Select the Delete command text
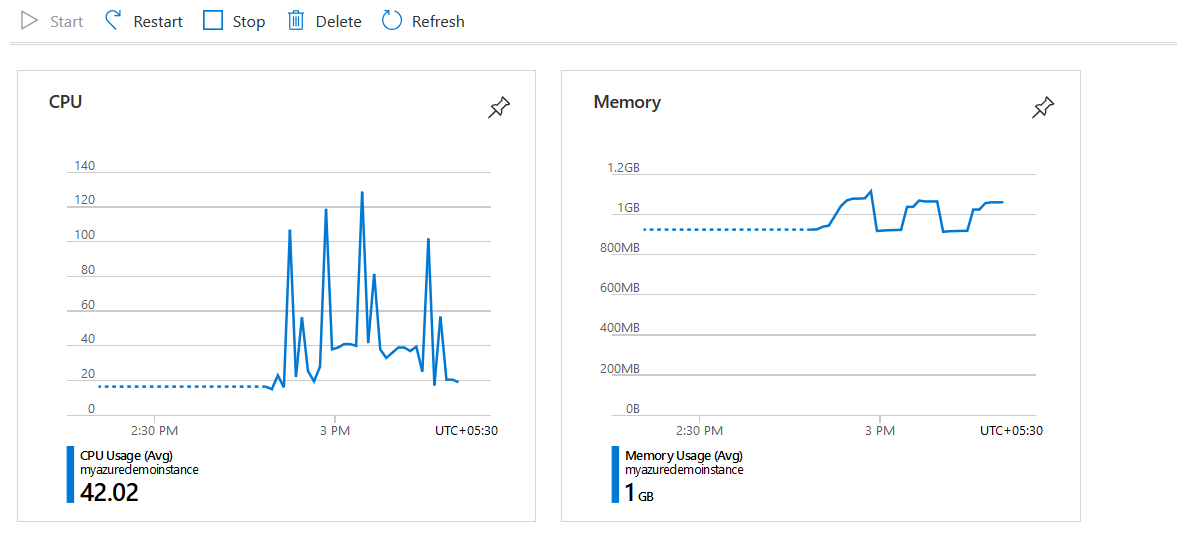The image size is (1177, 533). 338,22
